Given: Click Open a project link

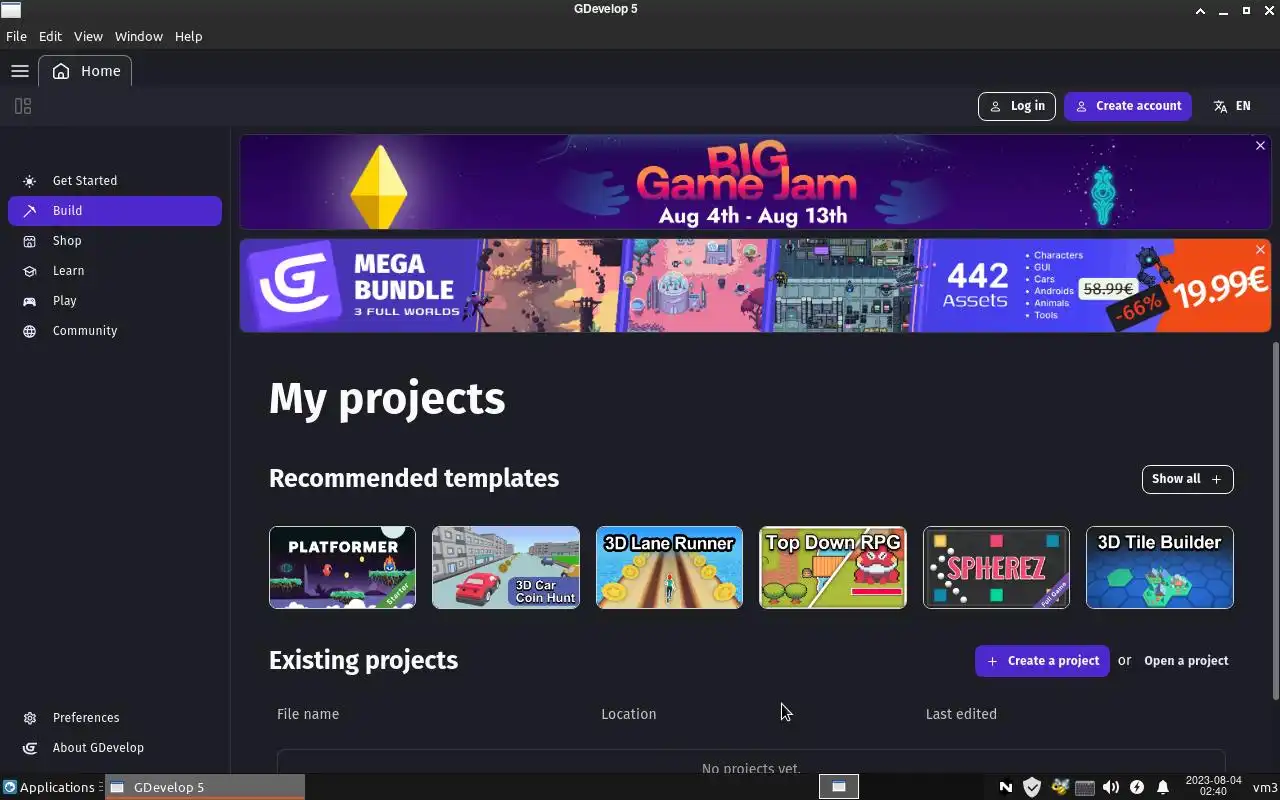Looking at the screenshot, I should pos(1186,661).
